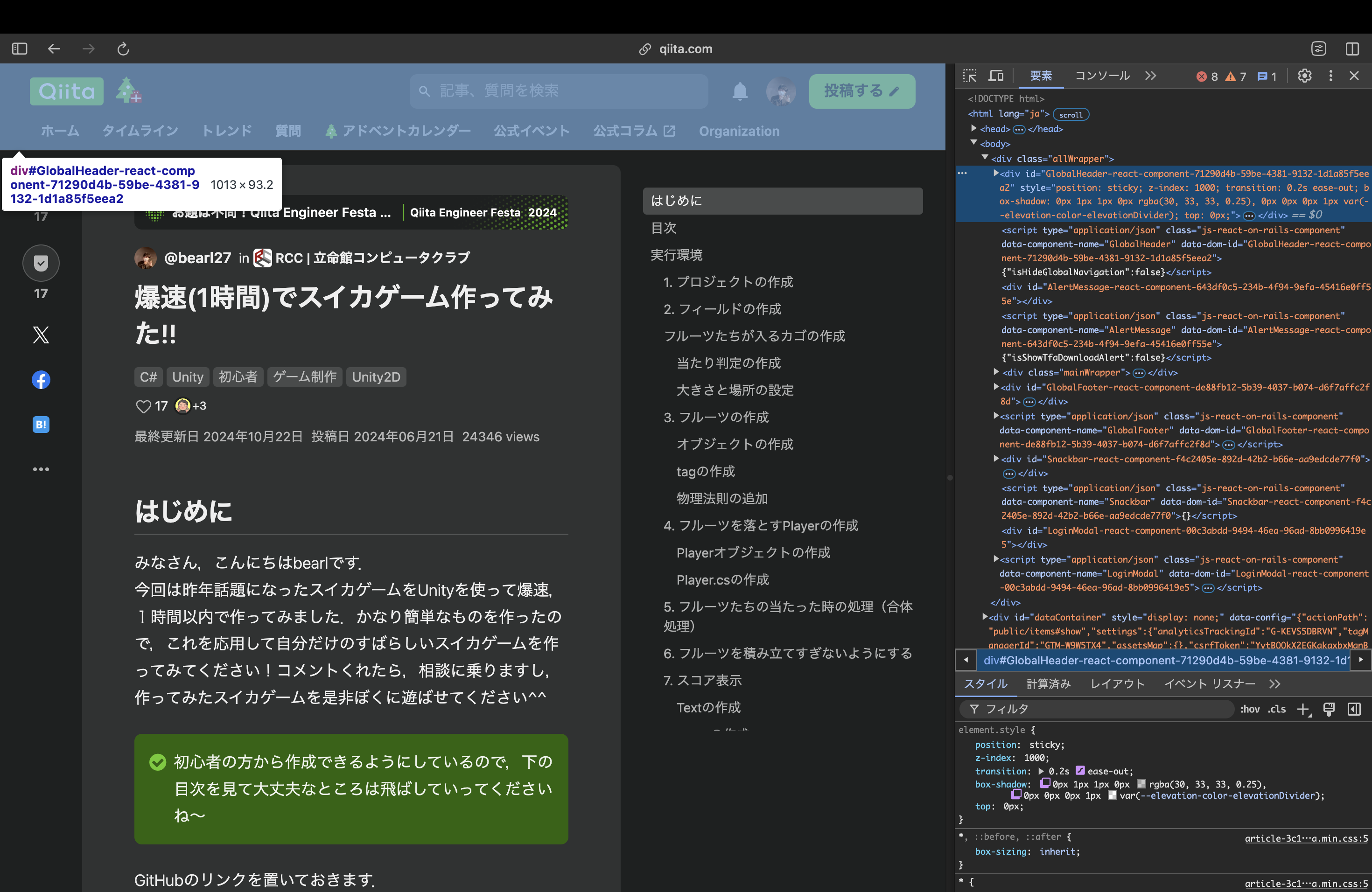Click the browser reload icon
1372x892 pixels.
tap(123, 49)
